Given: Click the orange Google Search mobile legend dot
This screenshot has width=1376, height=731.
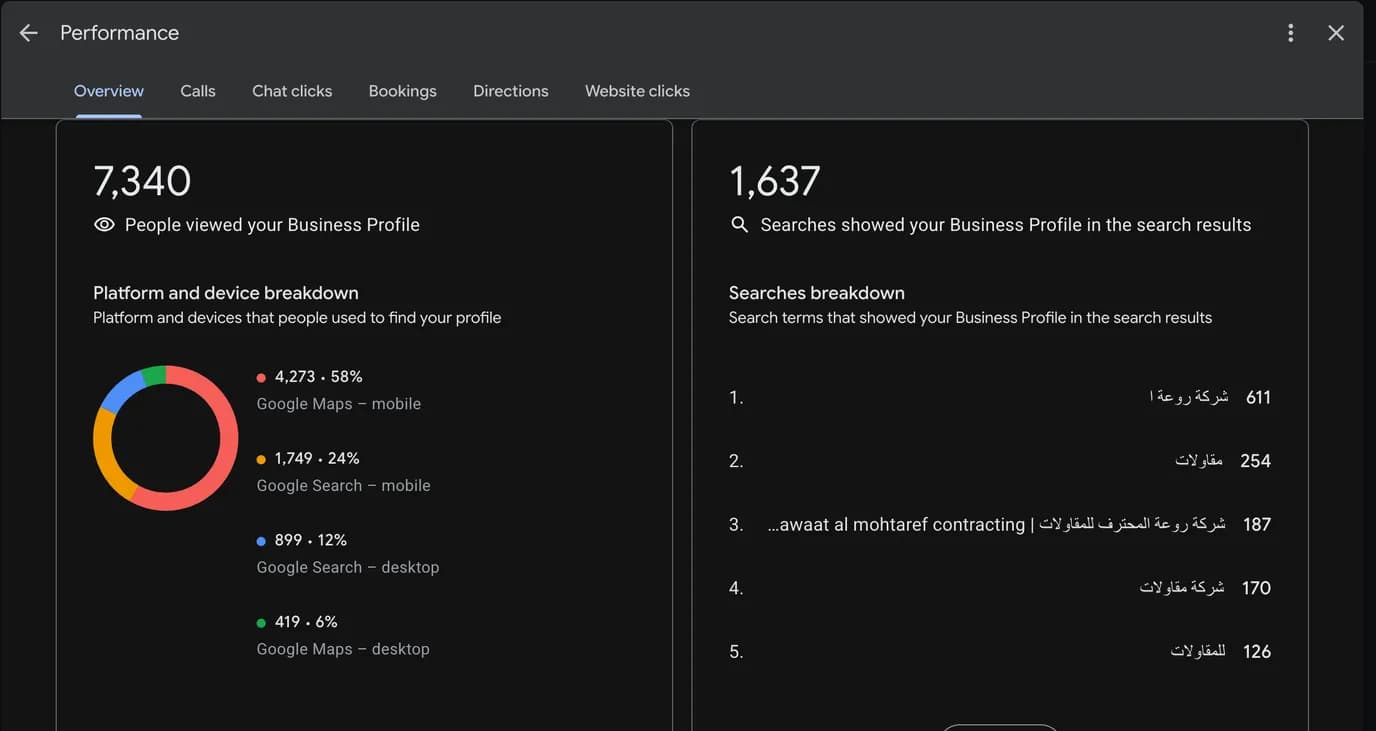Looking at the screenshot, I should click(x=261, y=460).
